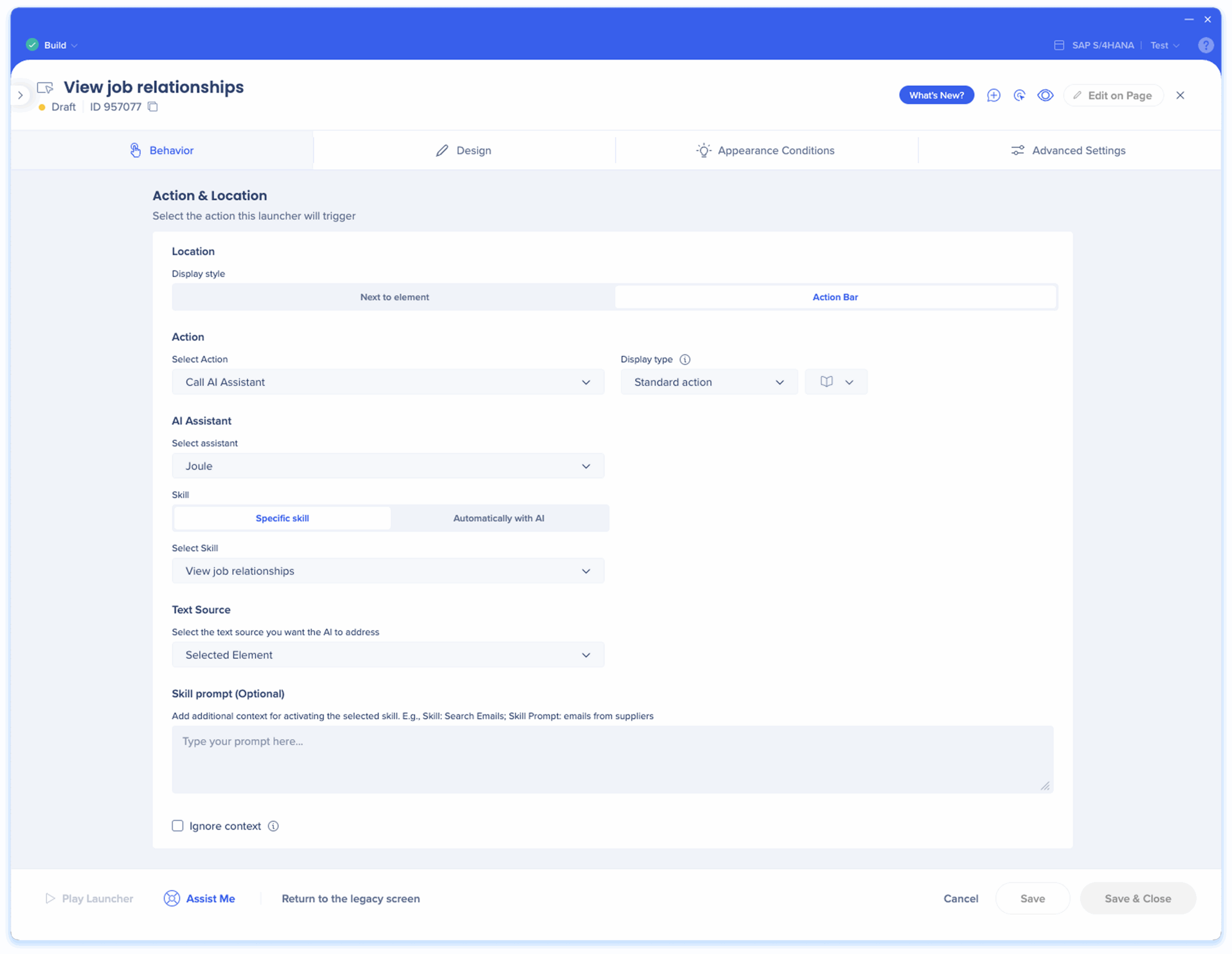Click the Ignore context info icon
Image resolution: width=1232 pixels, height=954 pixels.
[x=273, y=826]
